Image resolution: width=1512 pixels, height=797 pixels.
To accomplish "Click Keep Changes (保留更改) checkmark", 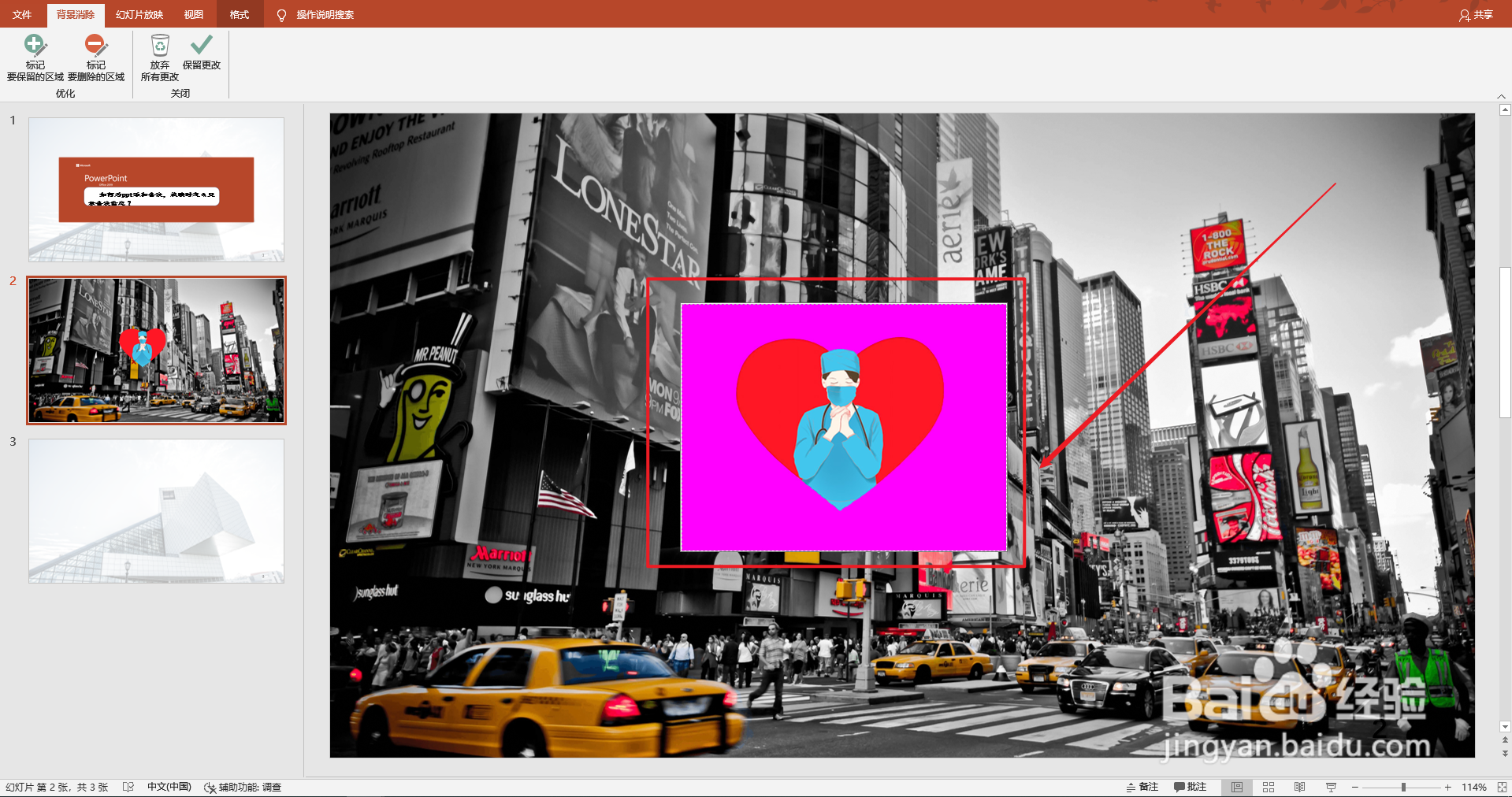I will (202, 53).
